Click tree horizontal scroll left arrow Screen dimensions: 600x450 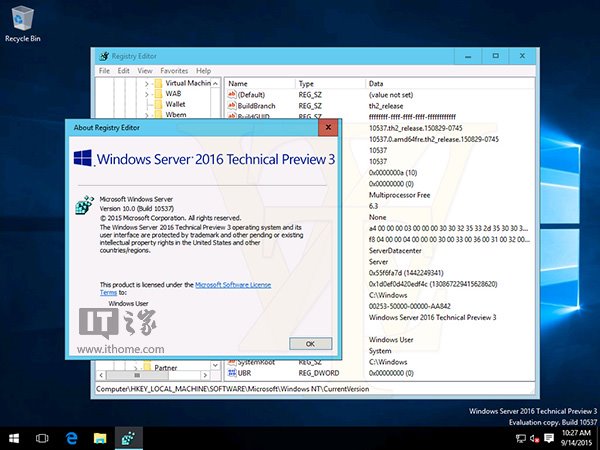click(101, 375)
